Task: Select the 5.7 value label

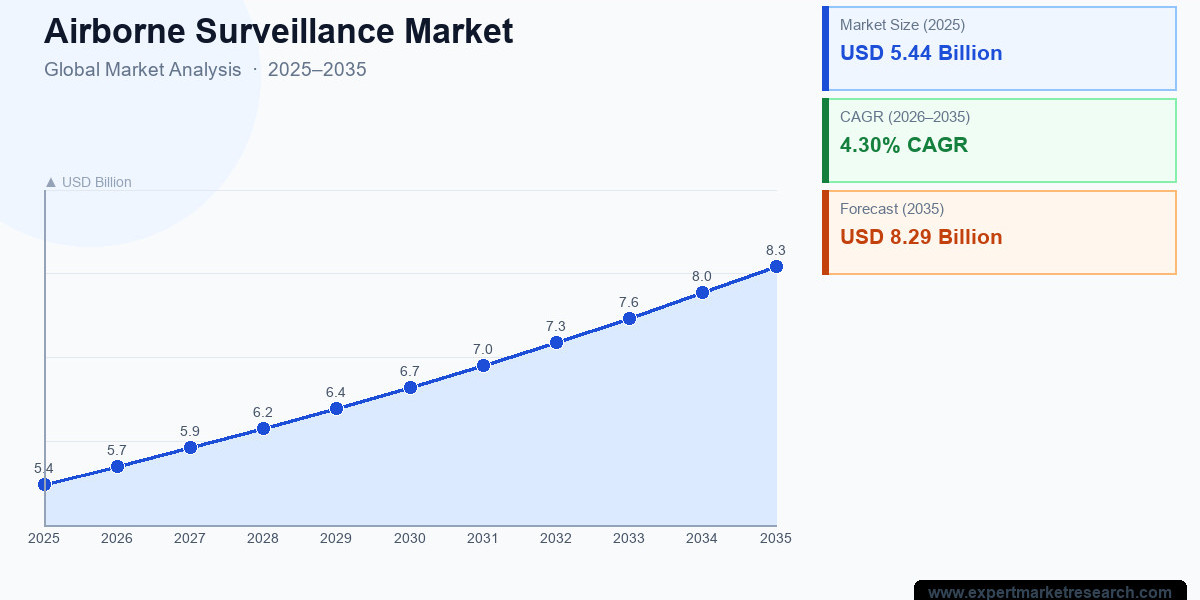Action: pos(117,450)
